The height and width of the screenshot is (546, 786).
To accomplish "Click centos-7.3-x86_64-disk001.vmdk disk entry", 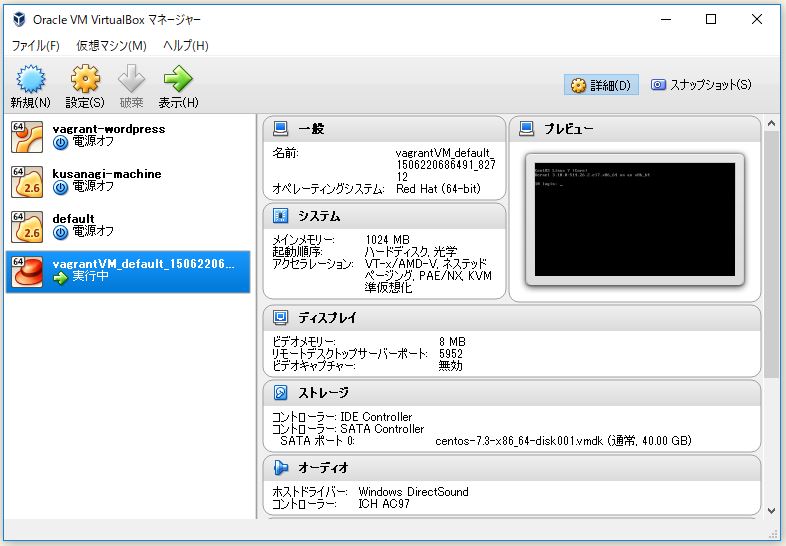I will tap(563, 441).
